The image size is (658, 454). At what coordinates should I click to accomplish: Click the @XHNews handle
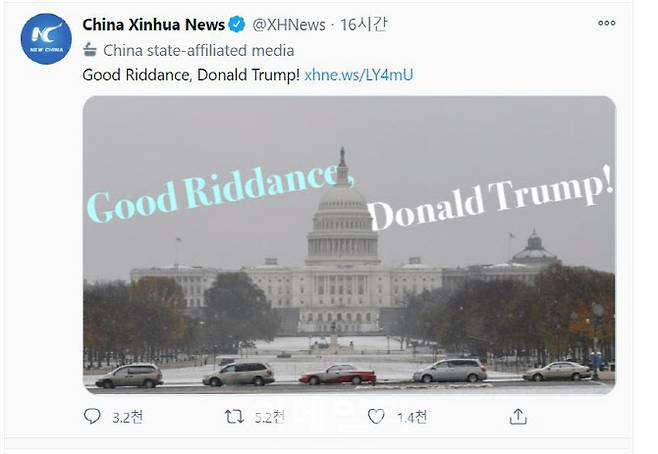click(286, 24)
